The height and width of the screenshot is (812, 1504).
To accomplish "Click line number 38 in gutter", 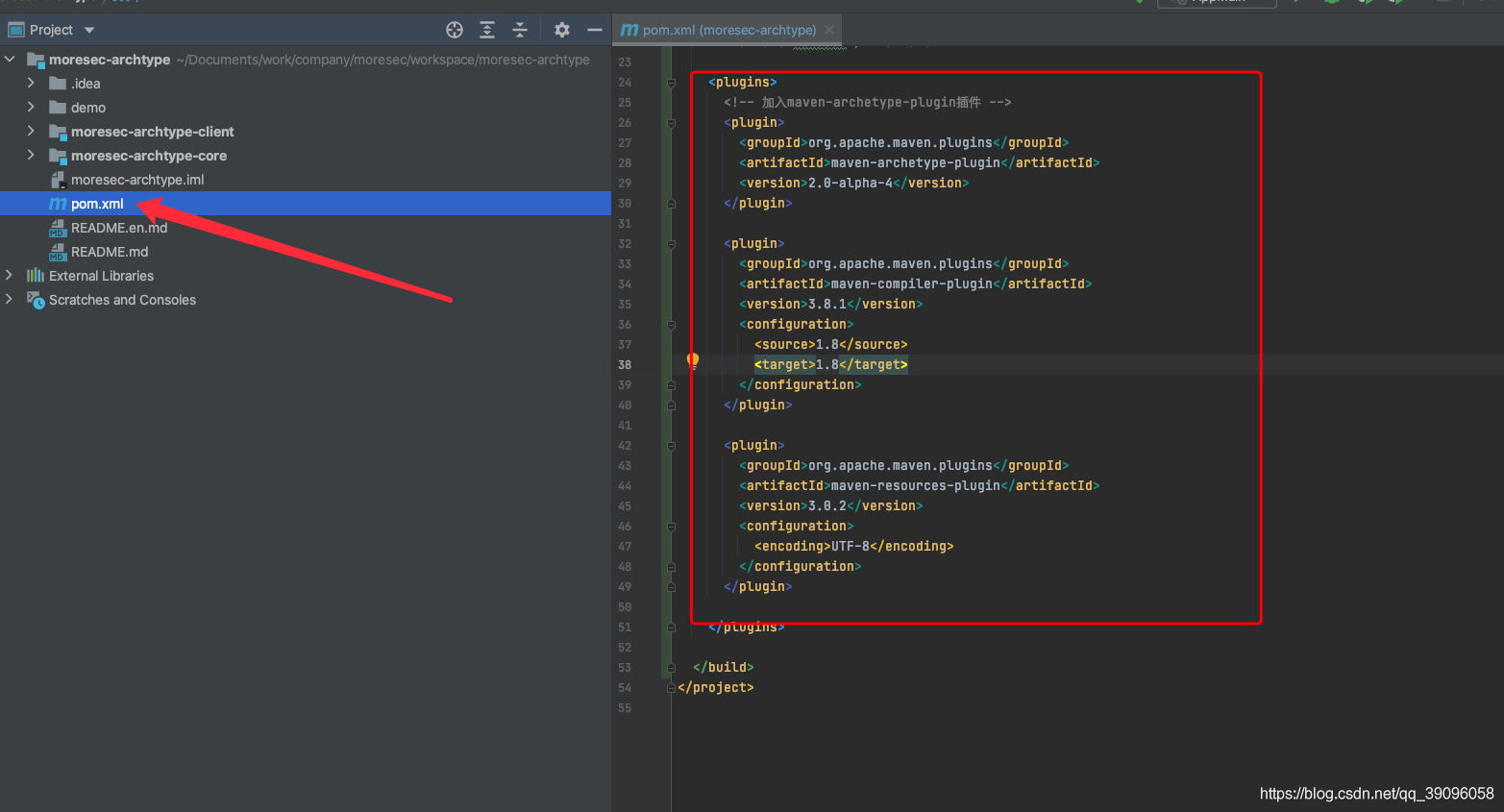I will coord(625,365).
